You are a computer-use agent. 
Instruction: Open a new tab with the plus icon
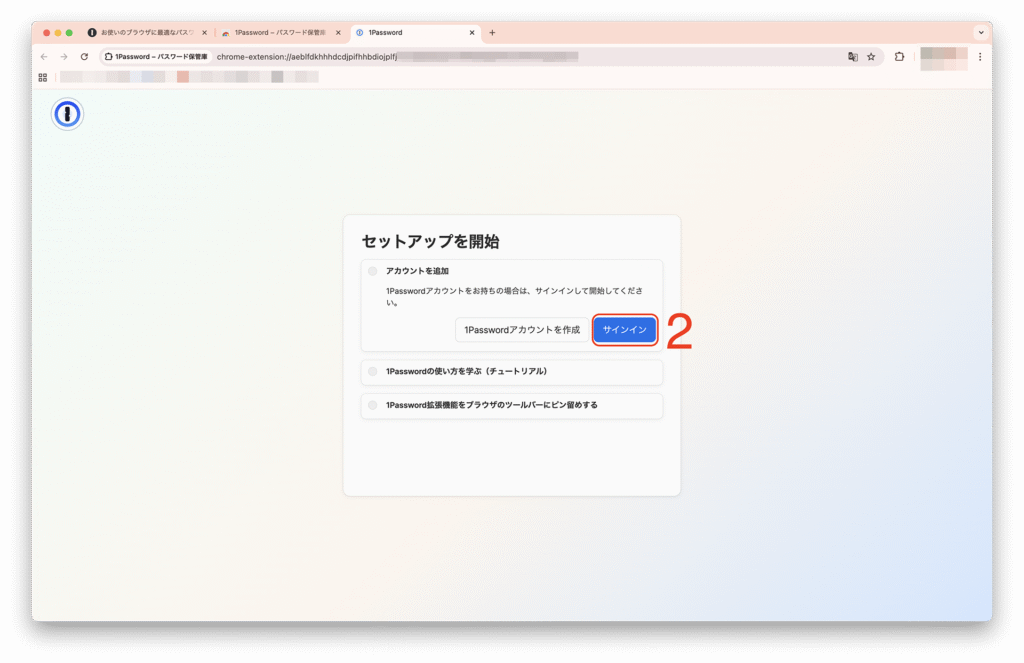tap(492, 33)
